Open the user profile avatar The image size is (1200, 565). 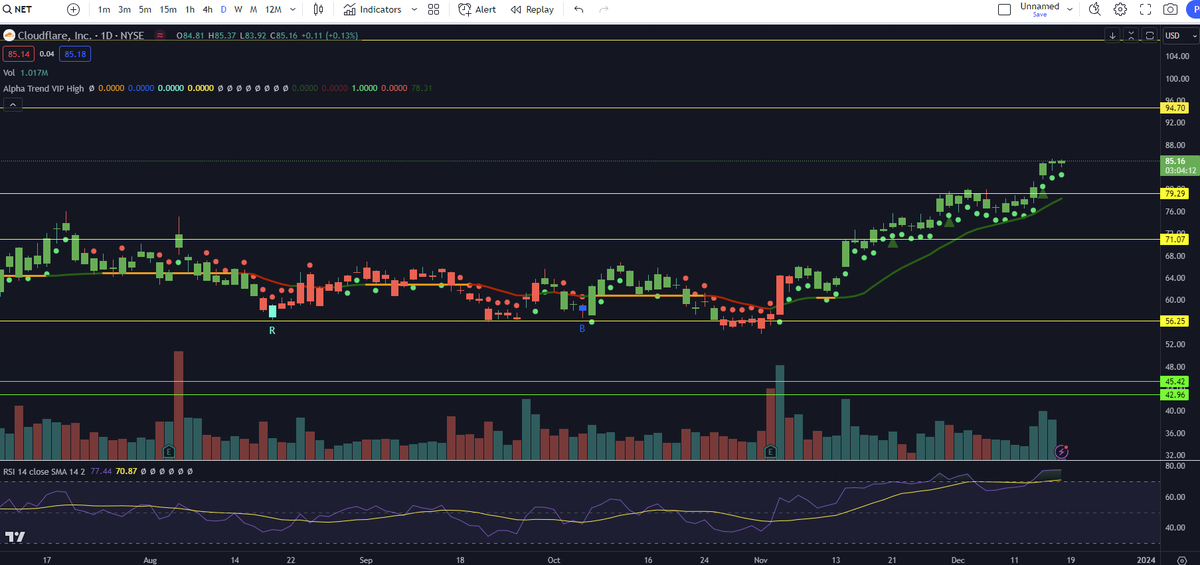coord(1193,9)
